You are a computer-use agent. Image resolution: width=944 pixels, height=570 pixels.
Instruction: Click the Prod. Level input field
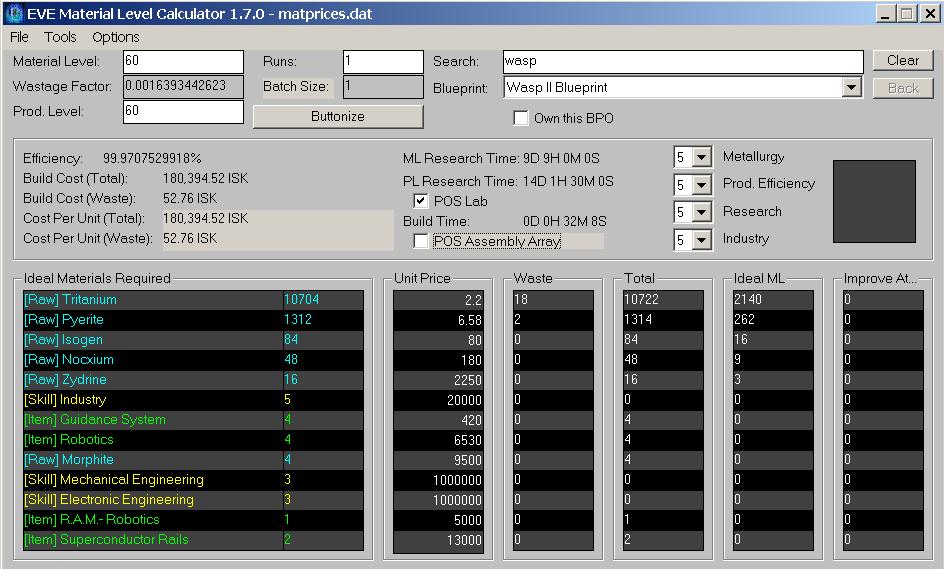[184, 112]
